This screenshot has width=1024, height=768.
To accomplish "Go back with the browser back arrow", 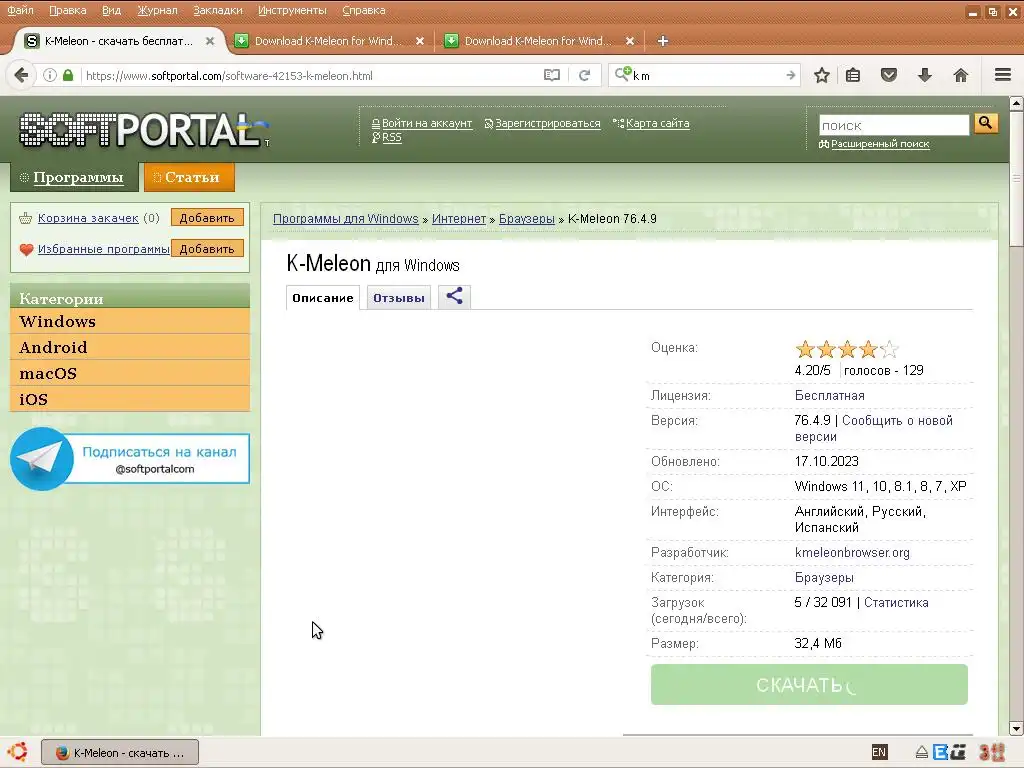I will pos(21,75).
